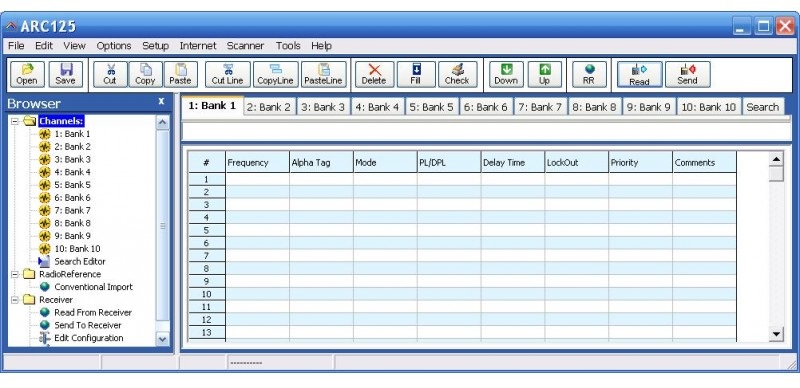Collapse the Channels tree node
The height and width of the screenshot is (388, 800).
pos(15,122)
